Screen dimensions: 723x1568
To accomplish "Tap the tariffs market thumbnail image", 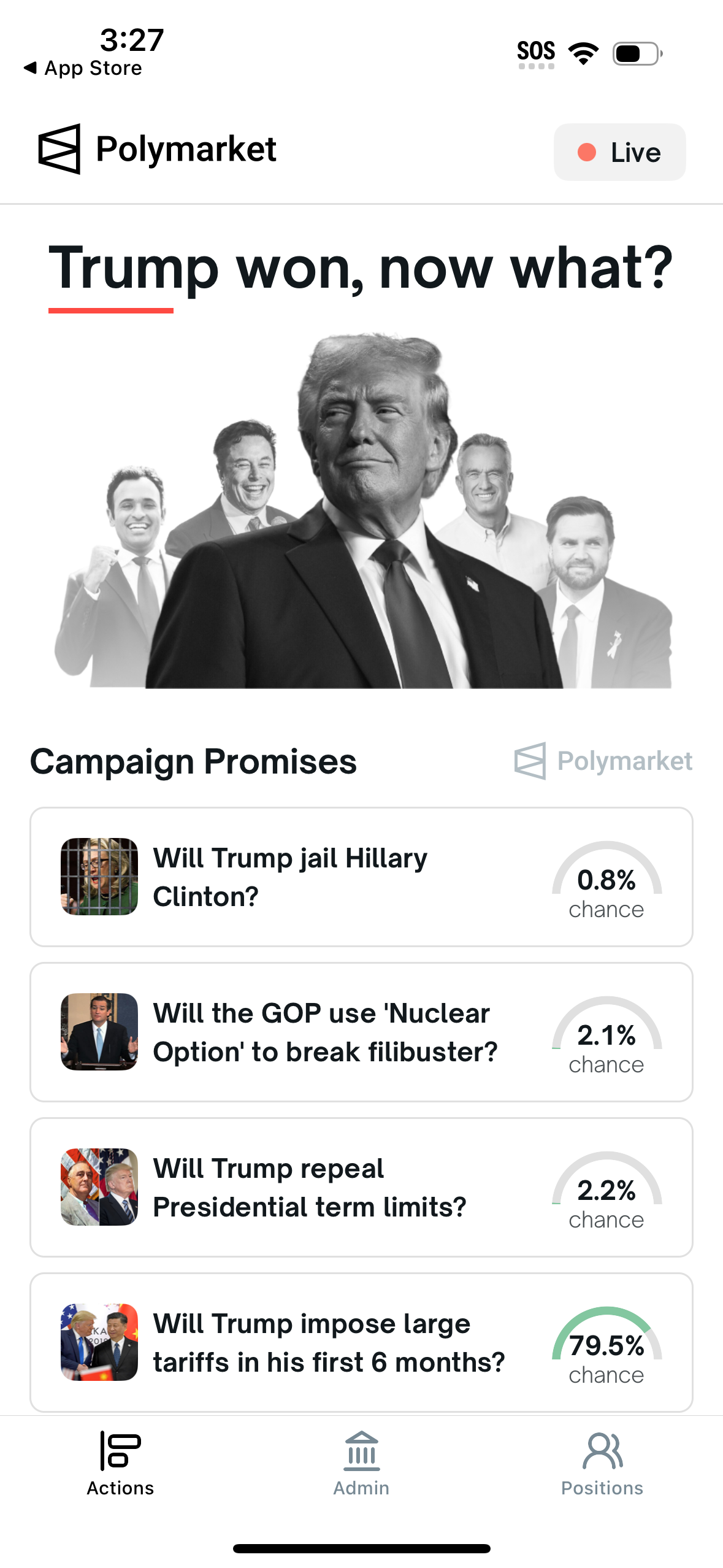I will (99, 1342).
